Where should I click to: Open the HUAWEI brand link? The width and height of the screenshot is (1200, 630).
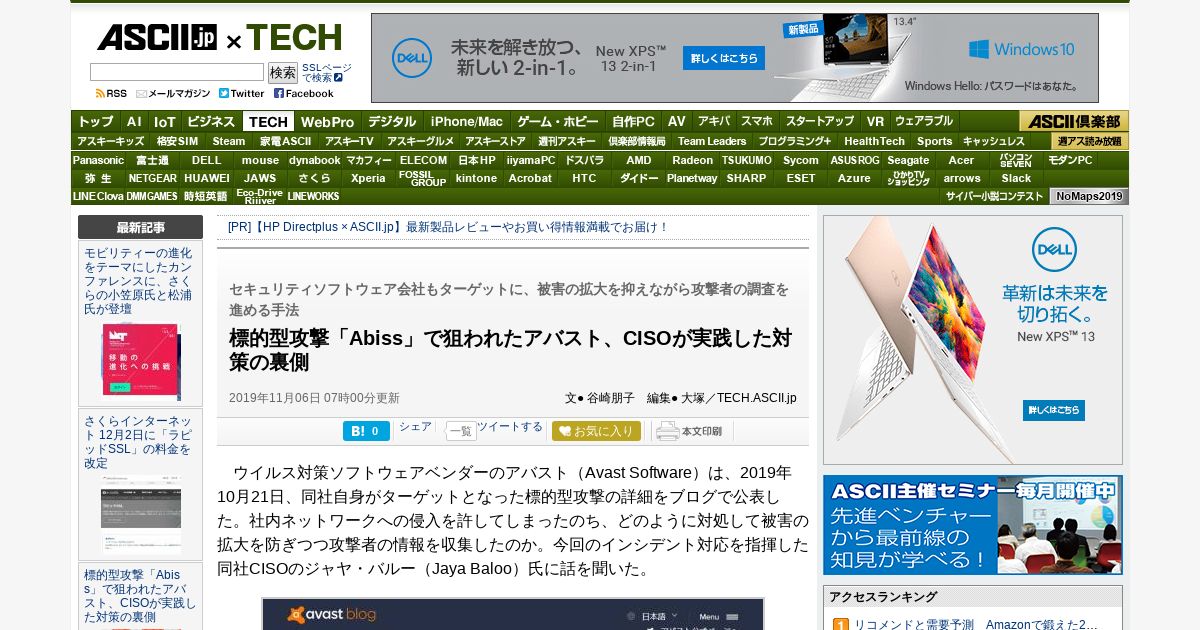point(207,178)
